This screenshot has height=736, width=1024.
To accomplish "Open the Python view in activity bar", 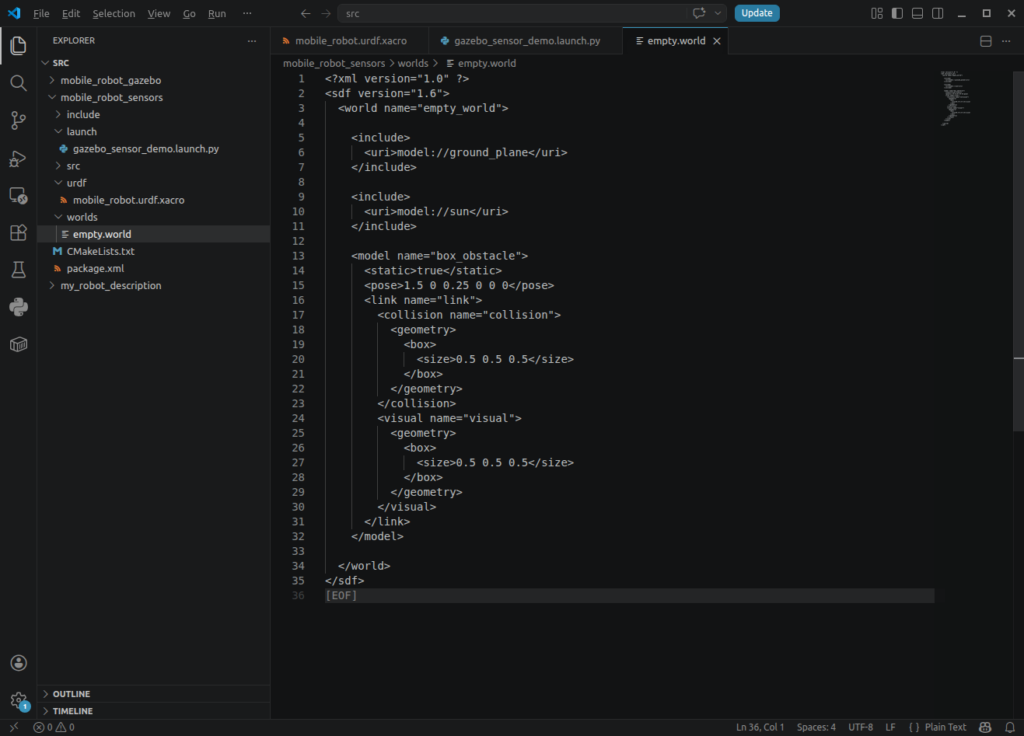I will (x=18, y=307).
